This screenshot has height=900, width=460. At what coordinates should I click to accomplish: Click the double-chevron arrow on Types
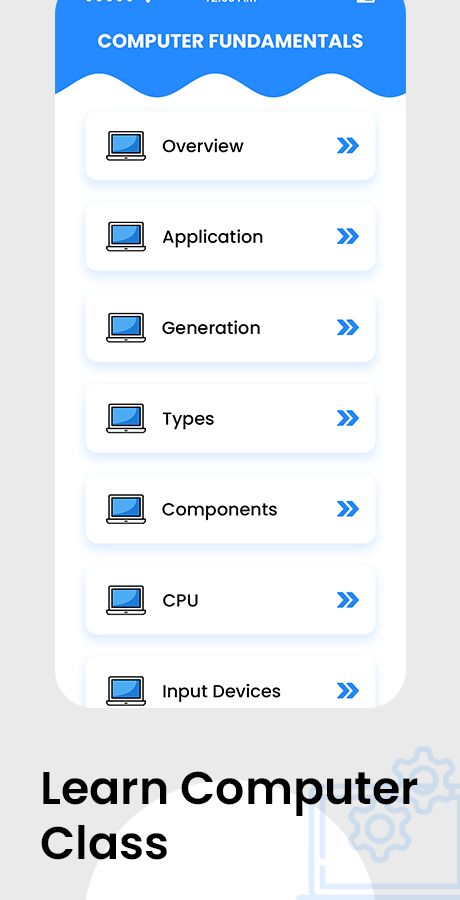coord(347,418)
